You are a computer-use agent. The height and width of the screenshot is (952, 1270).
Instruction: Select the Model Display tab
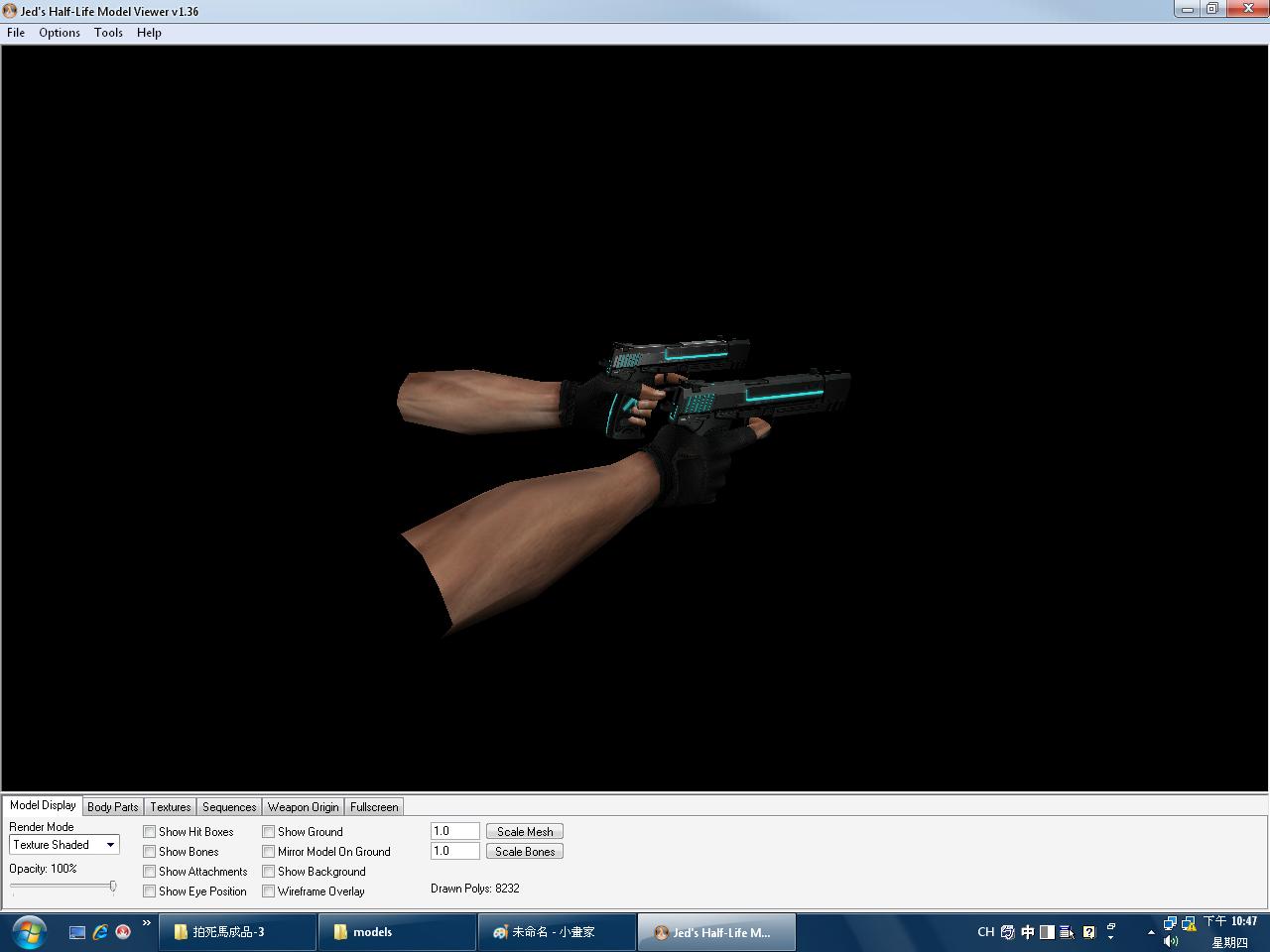pos(43,805)
